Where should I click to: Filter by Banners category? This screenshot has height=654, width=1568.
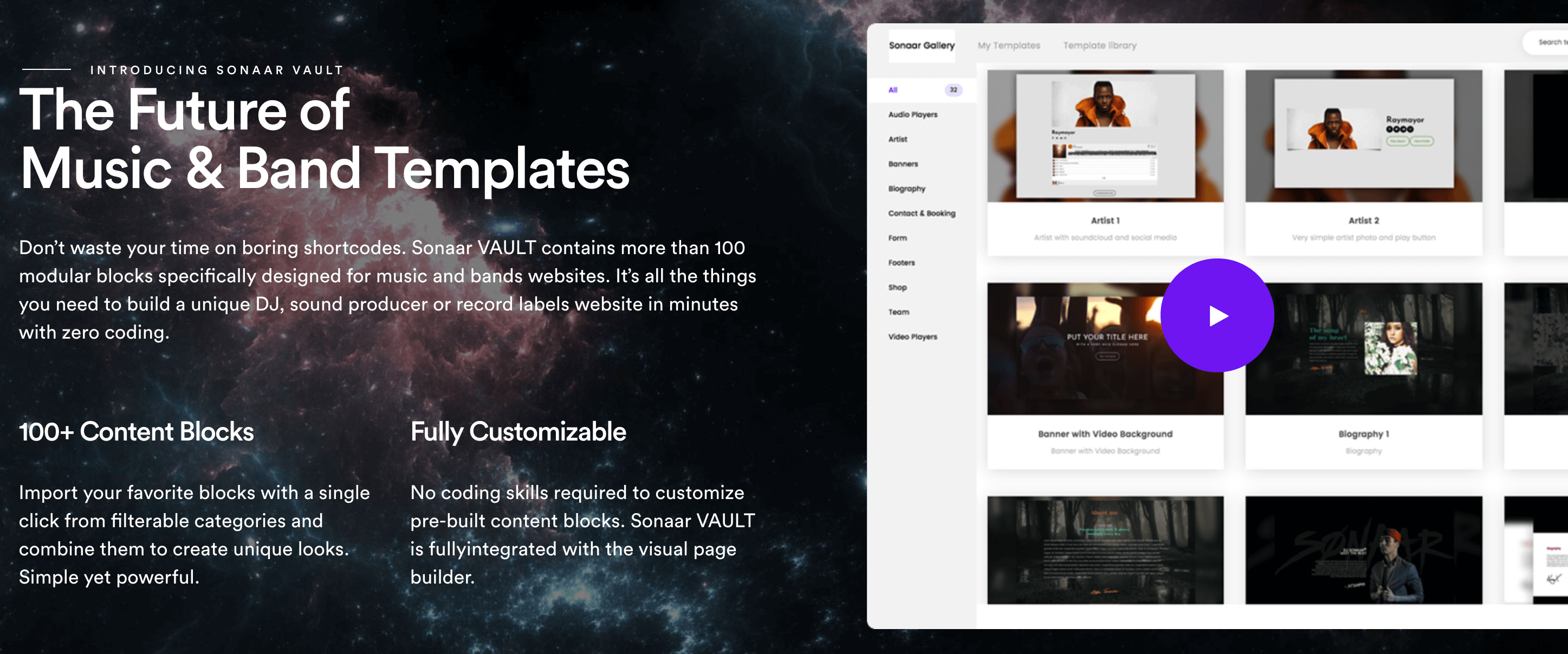(x=903, y=164)
